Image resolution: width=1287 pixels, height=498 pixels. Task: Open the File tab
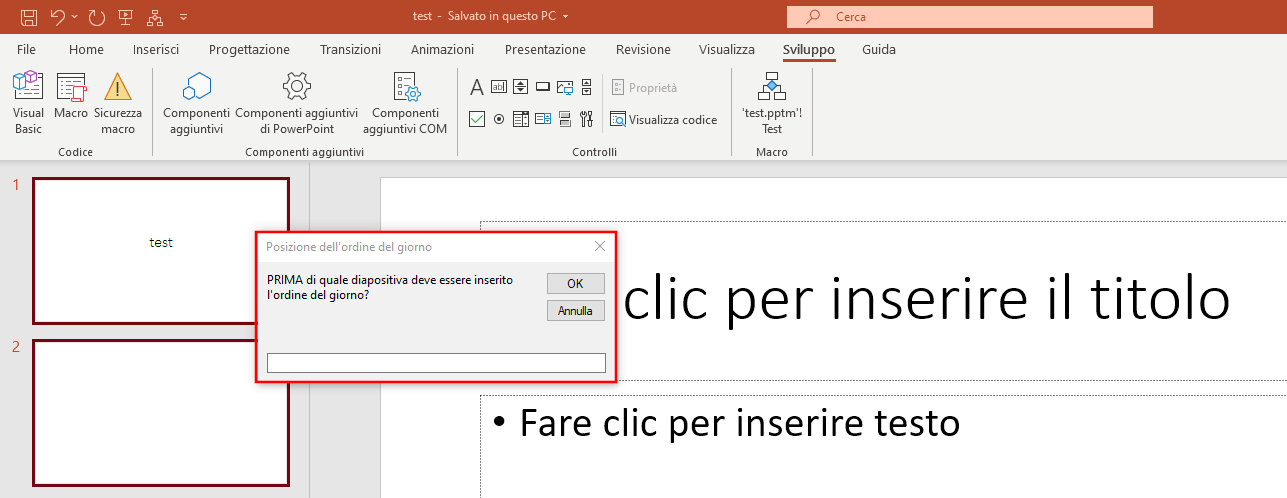[27, 49]
